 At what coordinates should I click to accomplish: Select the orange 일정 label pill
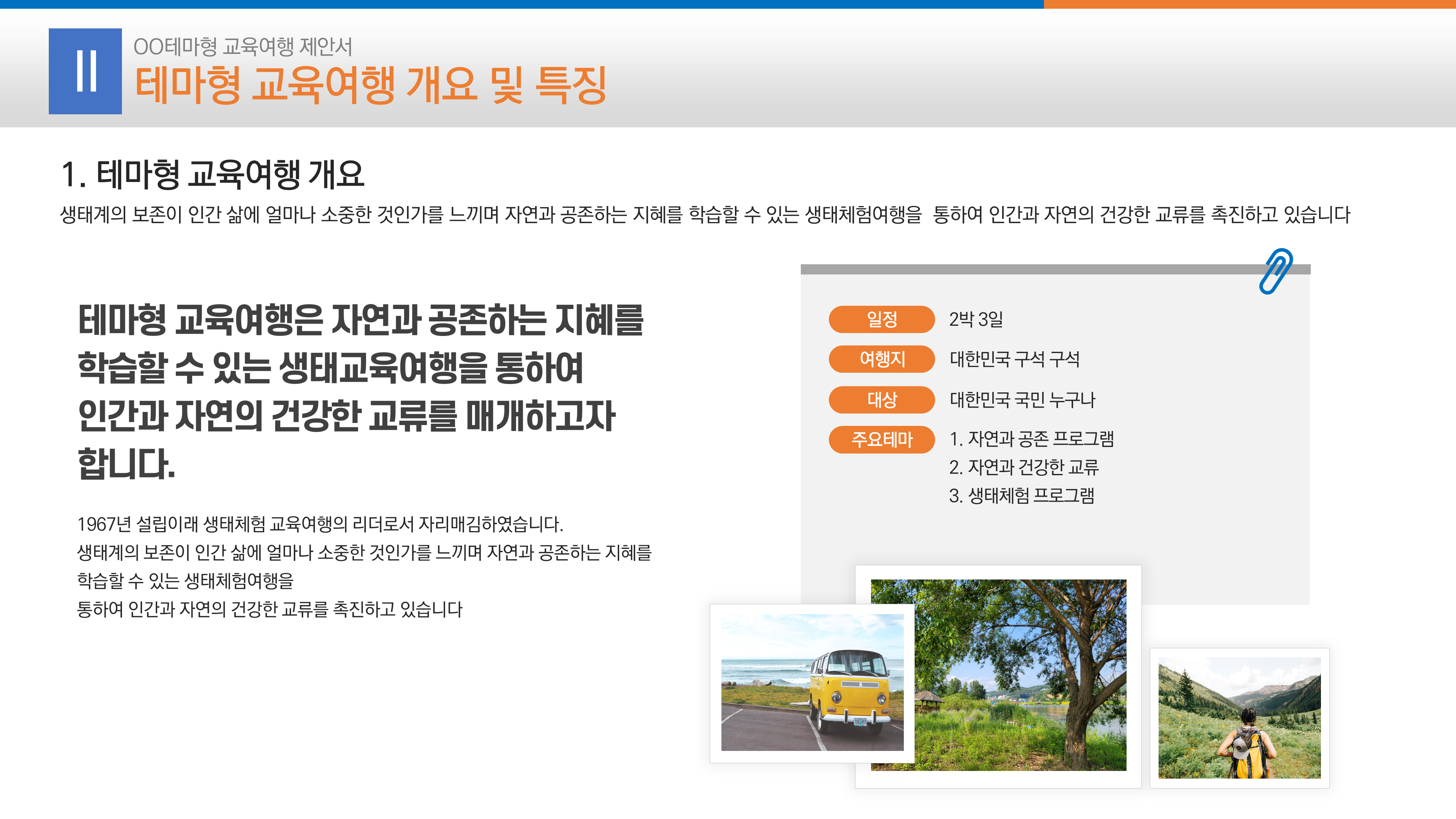coord(881,319)
